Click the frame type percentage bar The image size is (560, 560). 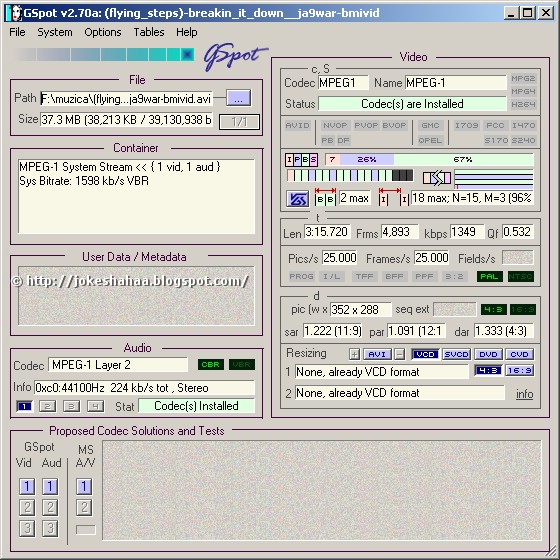coord(429,159)
